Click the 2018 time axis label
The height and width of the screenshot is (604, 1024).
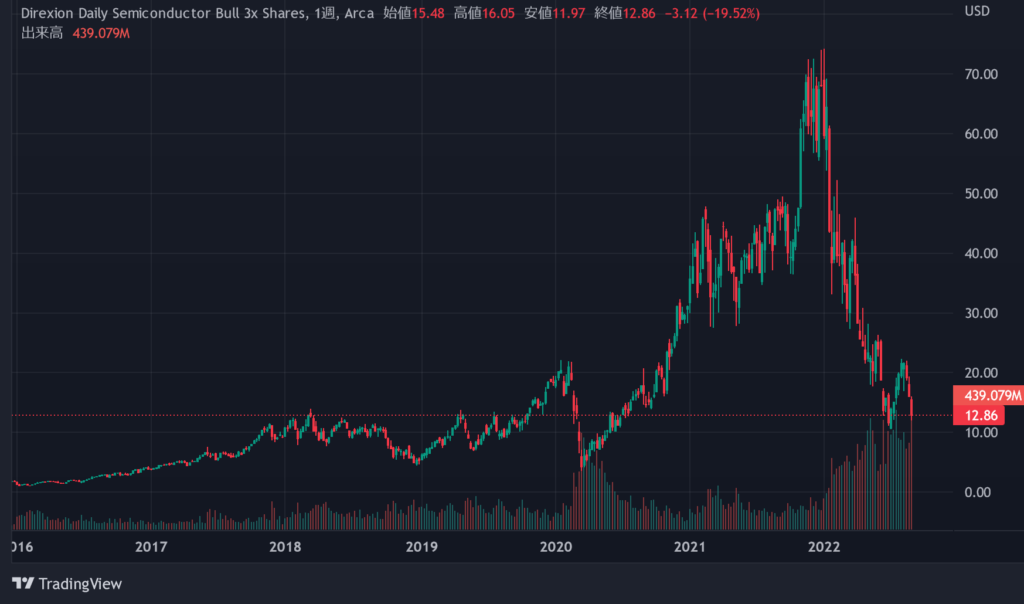285,547
